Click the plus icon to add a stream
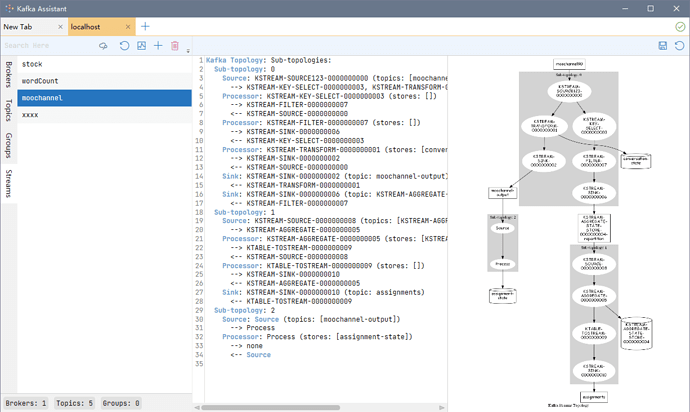Image resolution: width=690 pixels, height=412 pixels. click(158, 46)
